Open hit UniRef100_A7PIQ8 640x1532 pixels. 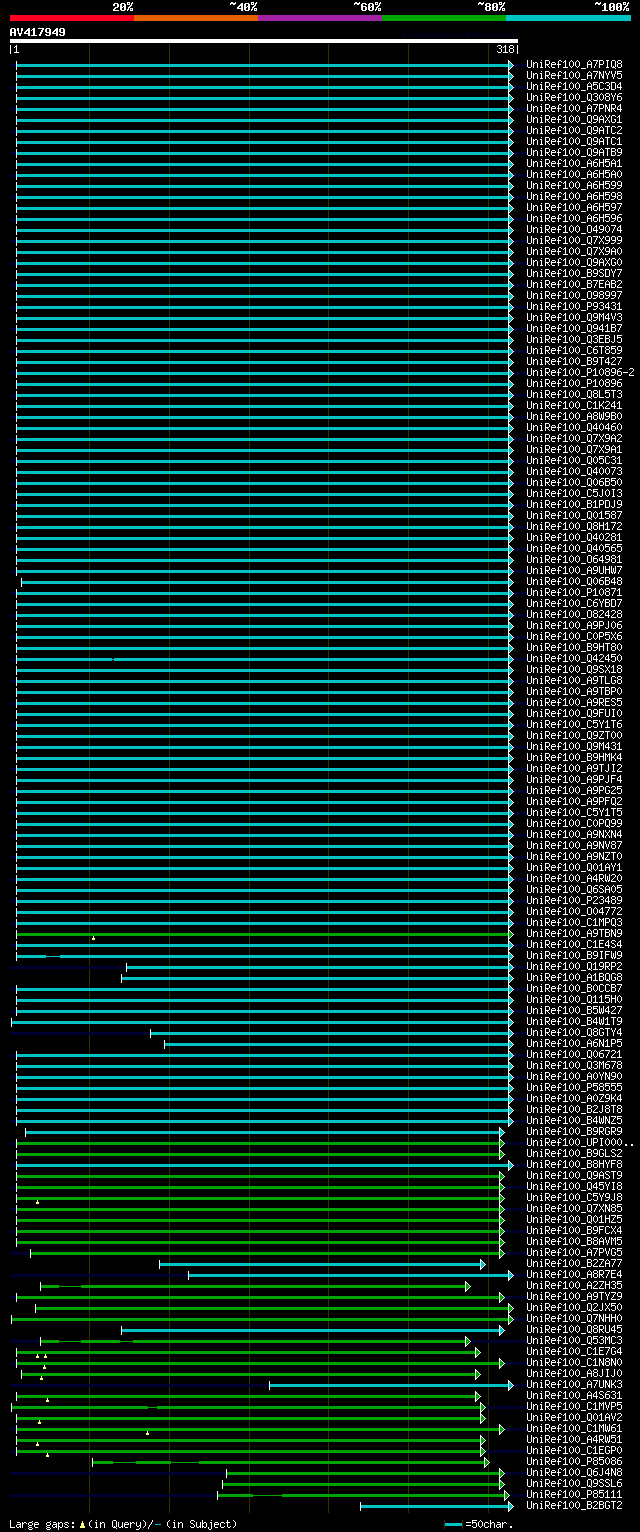pos(574,64)
